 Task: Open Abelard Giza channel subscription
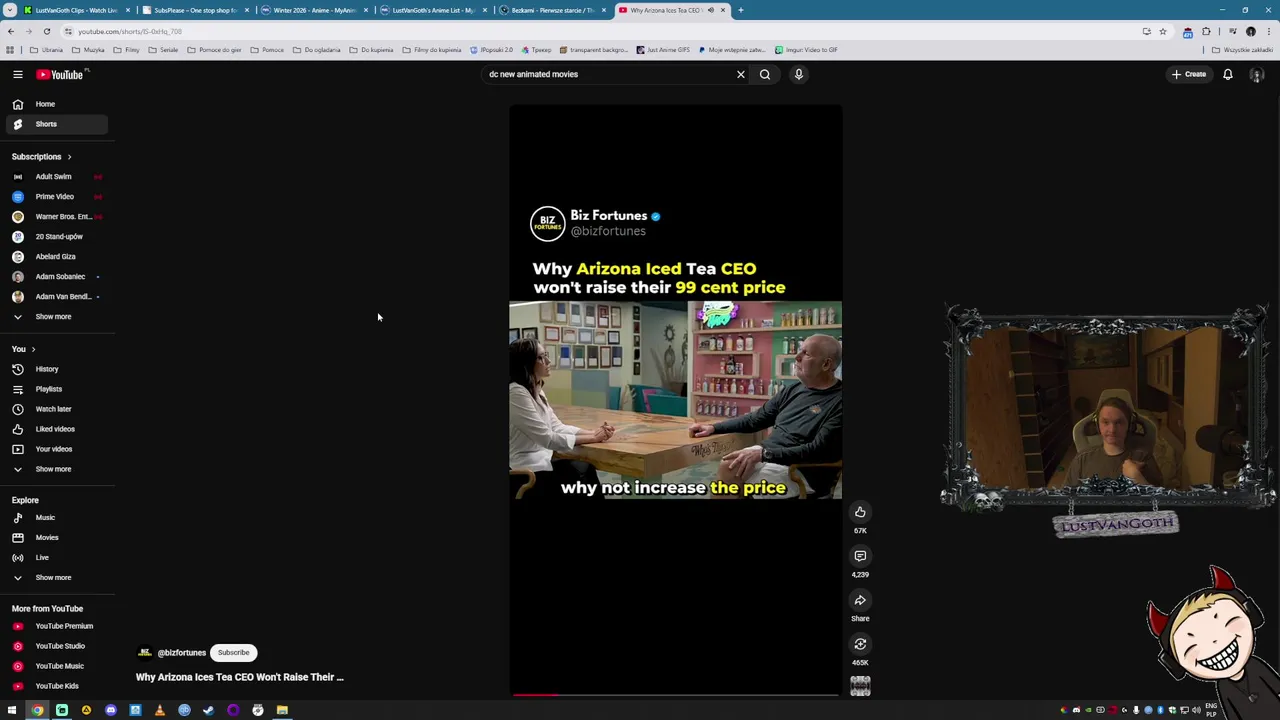pyautogui.click(x=55, y=256)
